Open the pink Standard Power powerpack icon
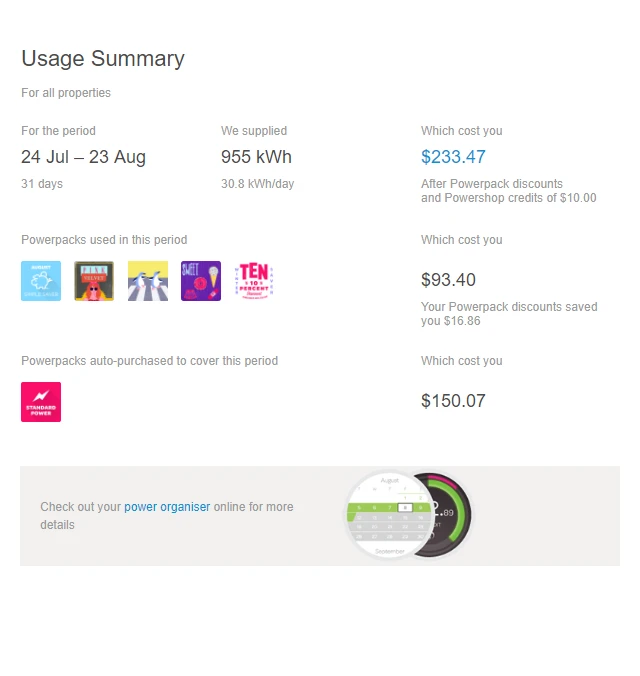Screen dimensions: 640x676 (41, 402)
